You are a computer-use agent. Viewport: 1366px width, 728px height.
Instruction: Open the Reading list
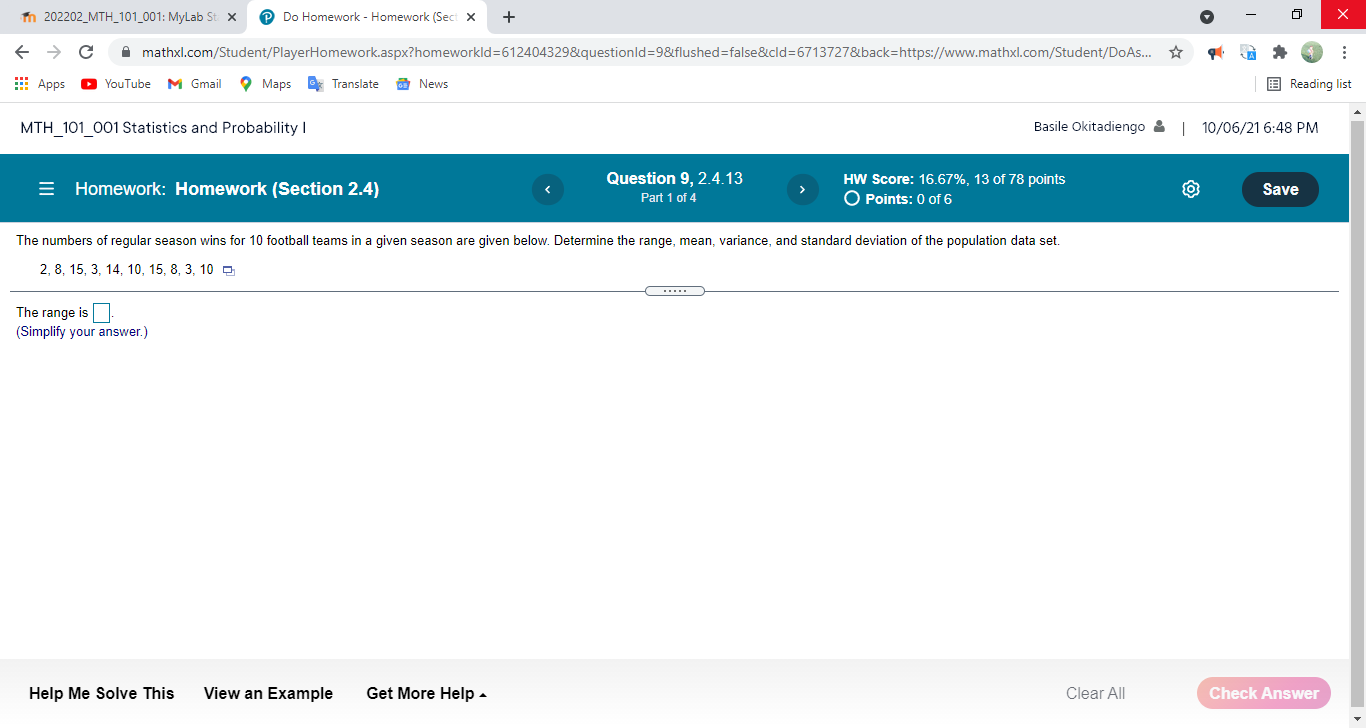[x=1309, y=84]
